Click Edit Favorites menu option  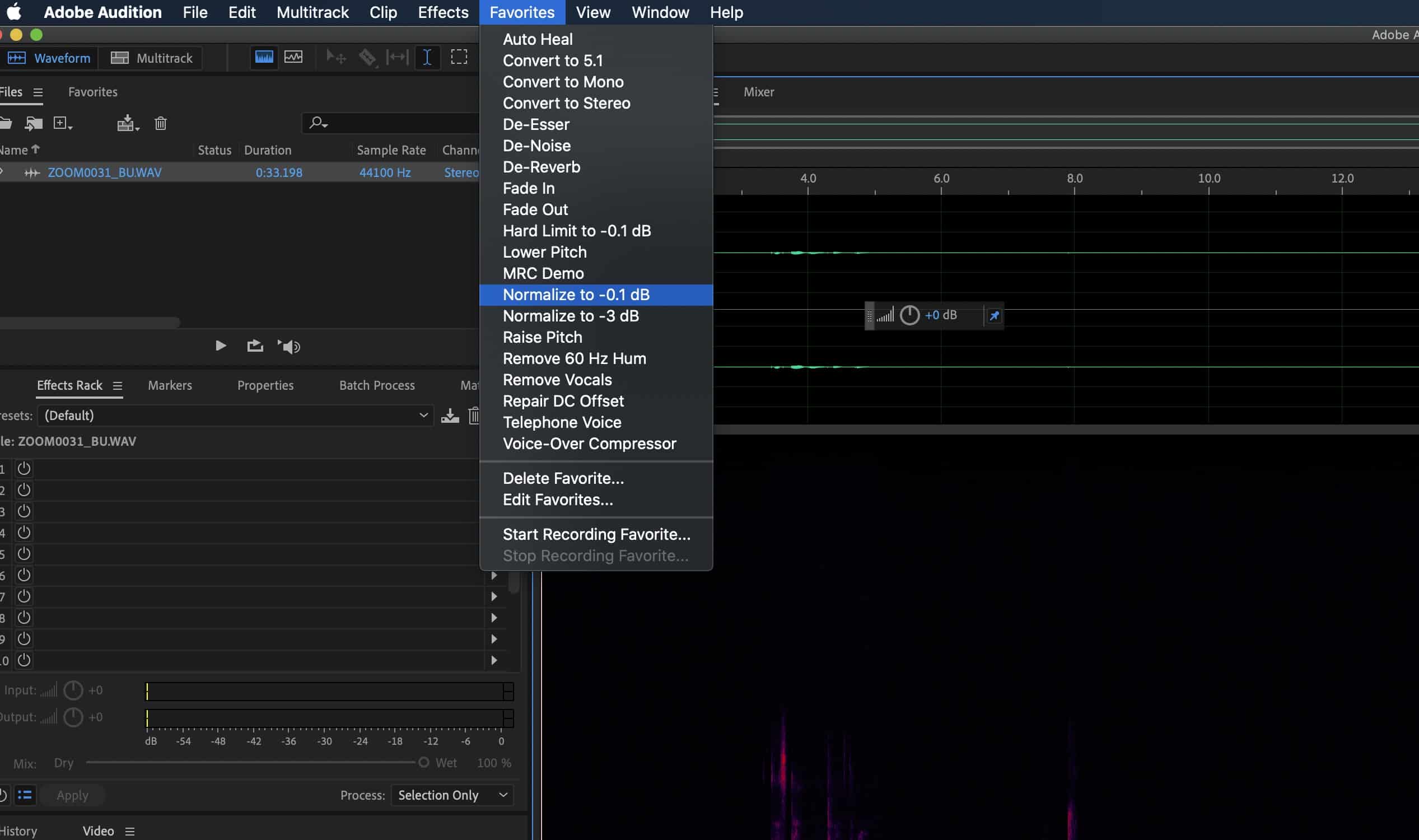[x=558, y=499]
